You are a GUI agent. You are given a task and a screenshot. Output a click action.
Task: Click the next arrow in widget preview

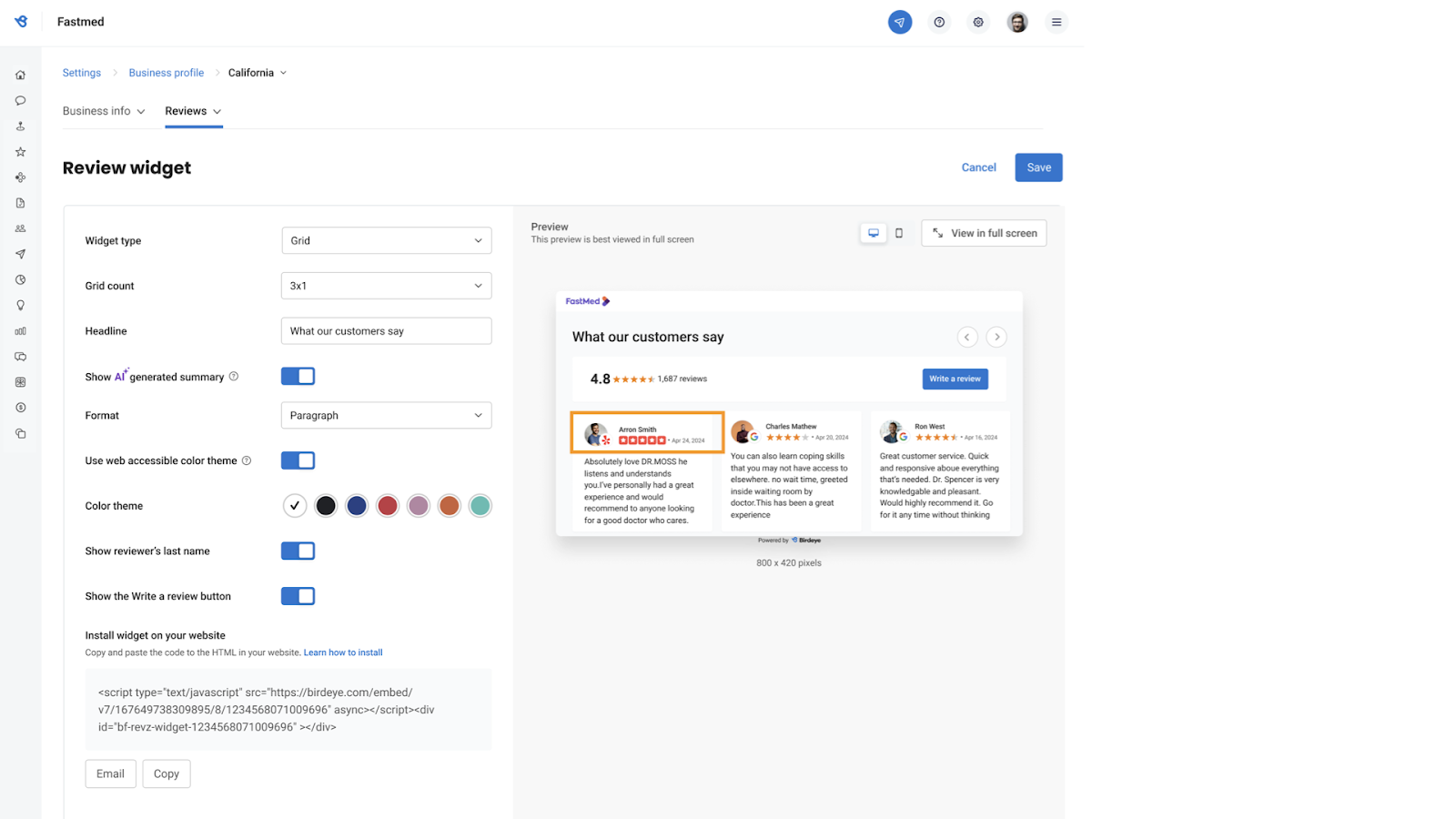point(997,337)
